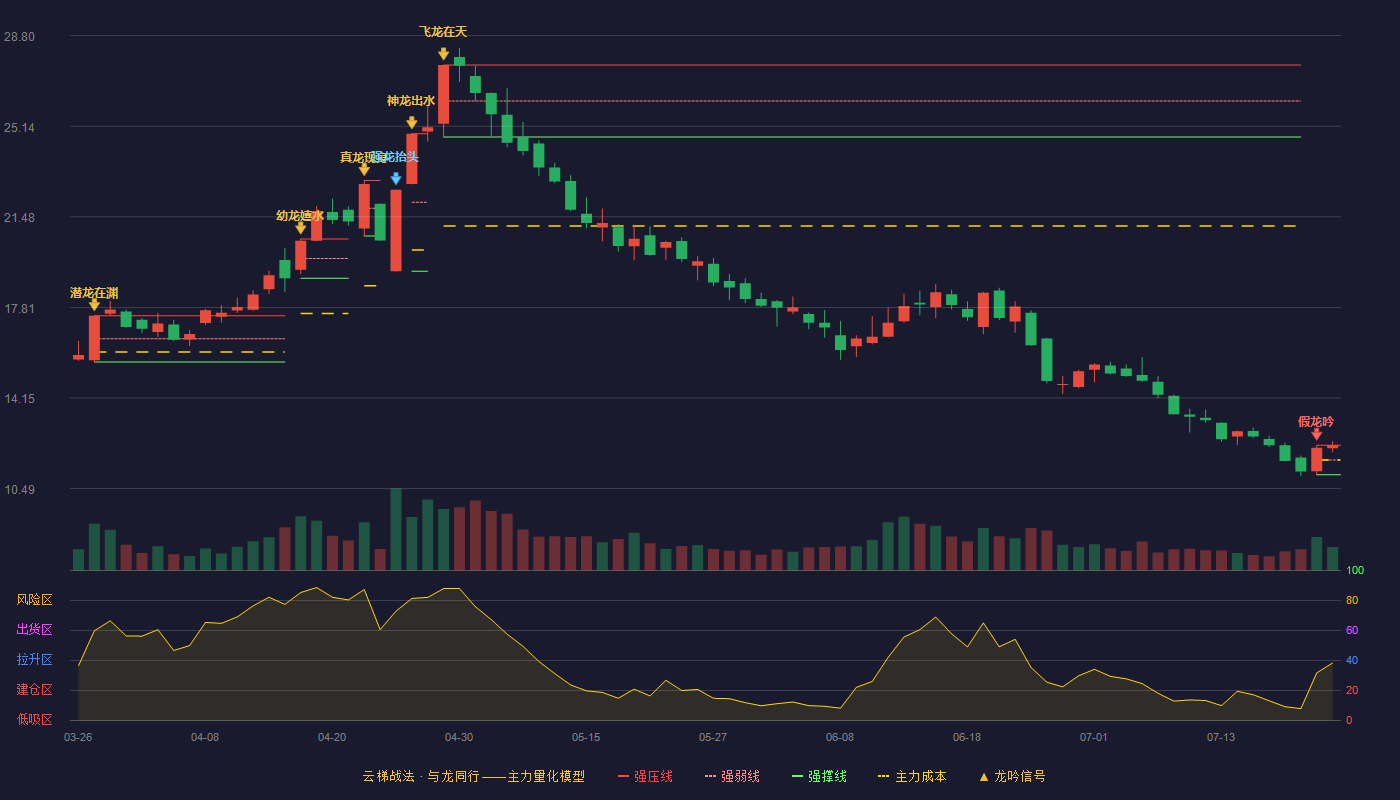The width and height of the screenshot is (1400, 800).
Task: Click the tall red candle under 飞龙在天
Action: [443, 95]
